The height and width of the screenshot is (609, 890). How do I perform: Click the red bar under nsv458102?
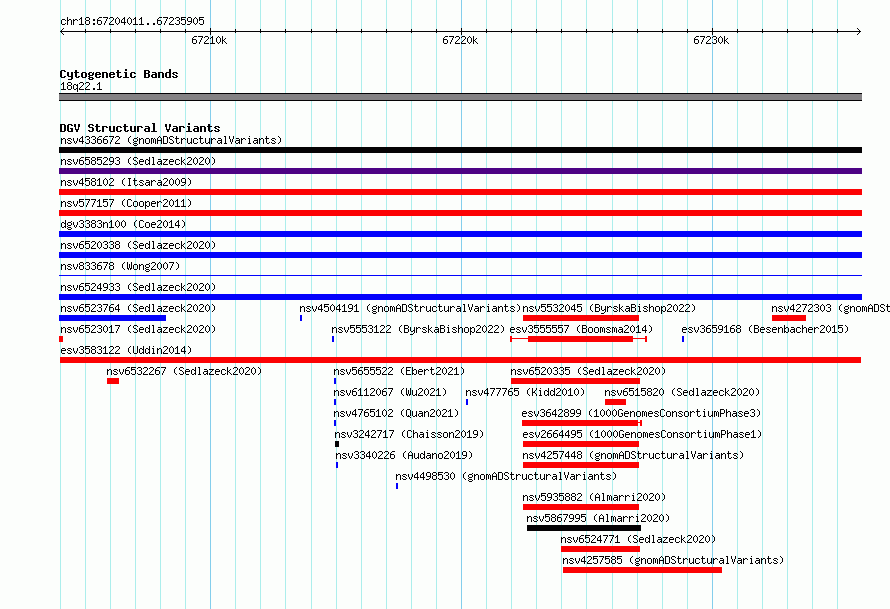click(460, 192)
